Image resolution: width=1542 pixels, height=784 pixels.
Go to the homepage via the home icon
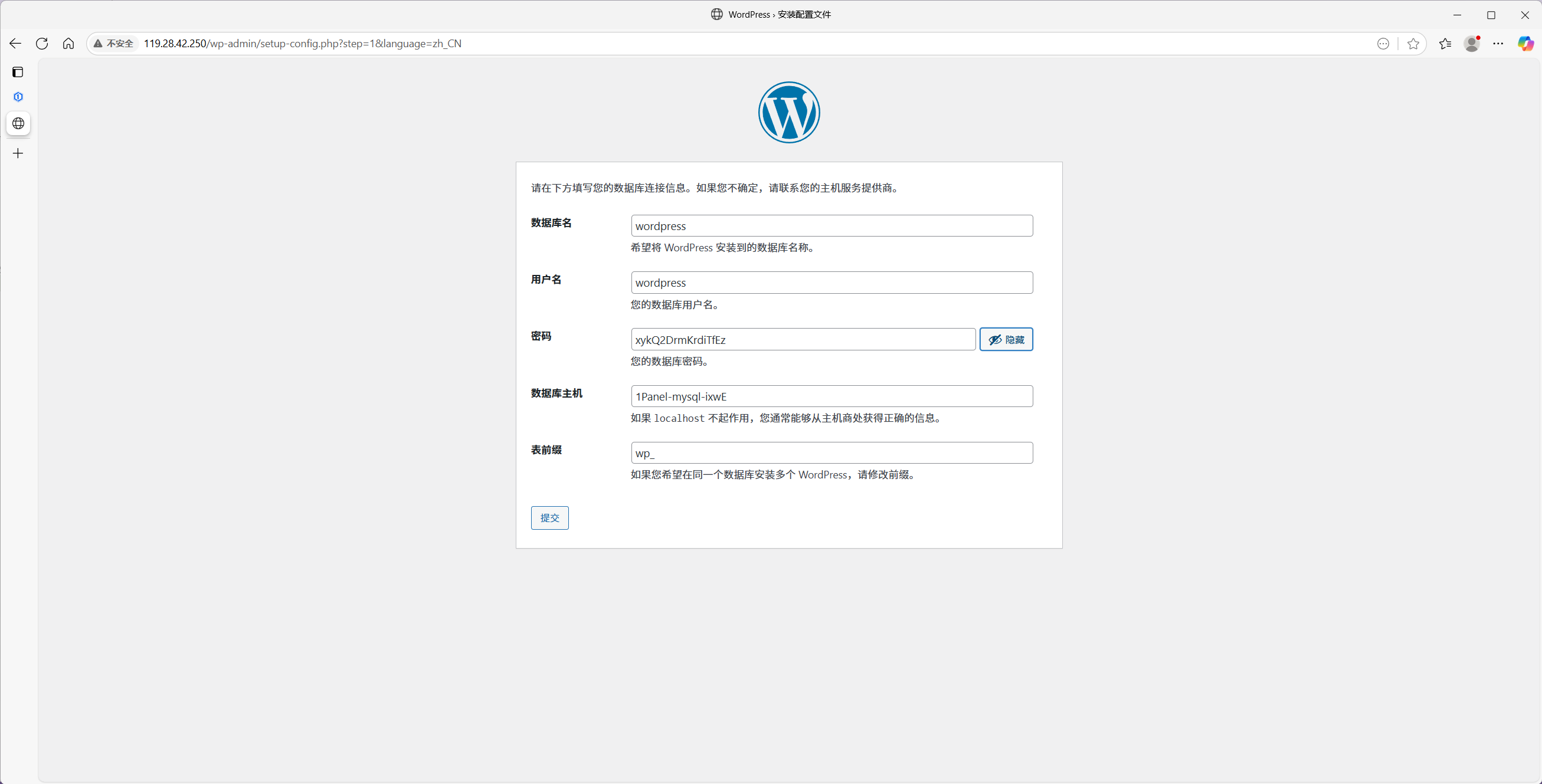tap(68, 43)
